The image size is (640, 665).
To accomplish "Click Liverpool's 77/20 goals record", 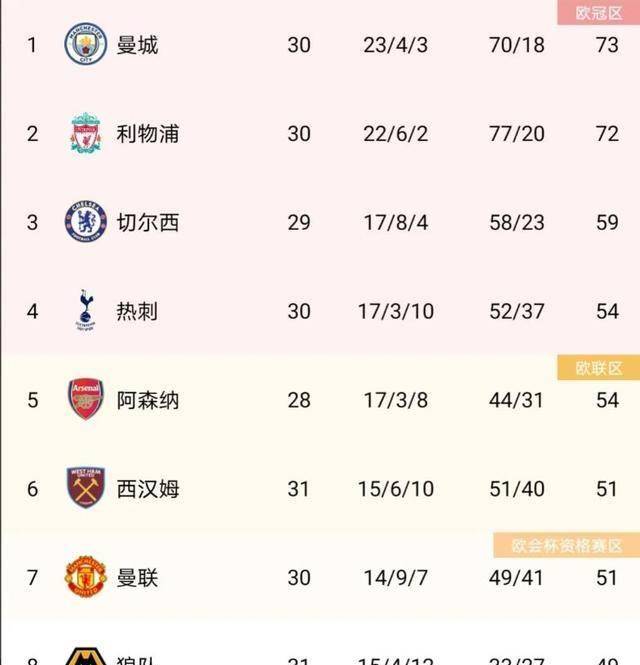I will 517,134.
